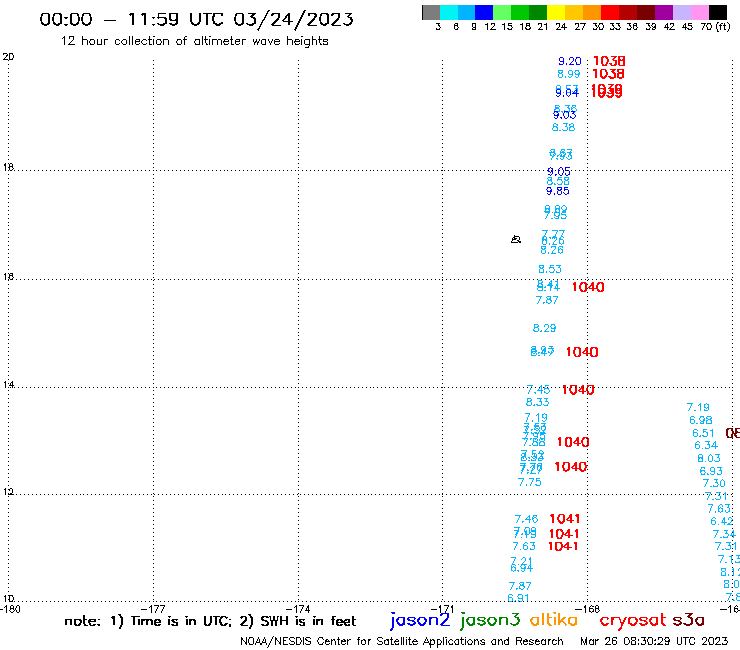Image resolution: width=740 pixels, height=650 pixels.
Task: Click the wave height reading 8.53
Action: tap(550, 270)
